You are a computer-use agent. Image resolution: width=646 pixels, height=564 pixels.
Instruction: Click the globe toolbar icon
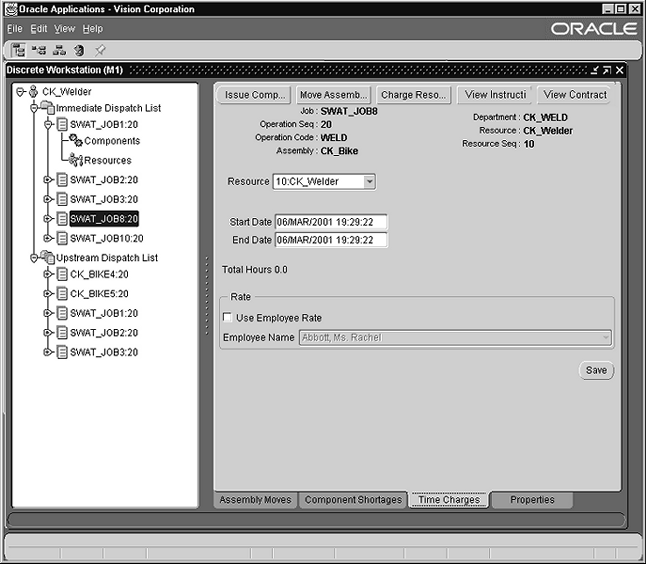pos(79,50)
